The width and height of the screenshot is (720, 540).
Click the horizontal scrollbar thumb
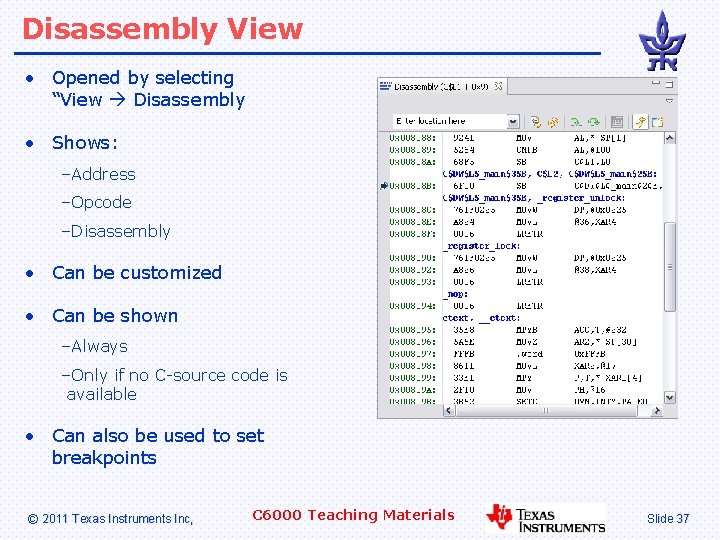pos(546,411)
